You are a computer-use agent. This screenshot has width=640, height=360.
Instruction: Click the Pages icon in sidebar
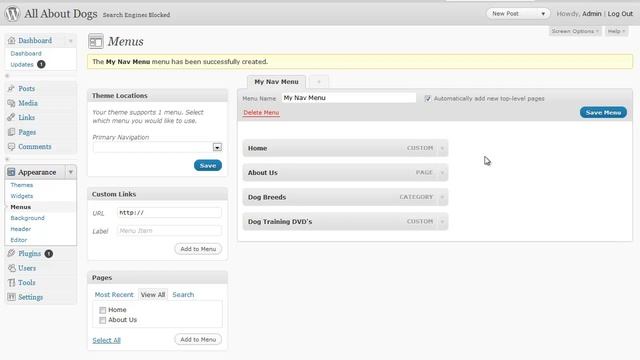11,132
